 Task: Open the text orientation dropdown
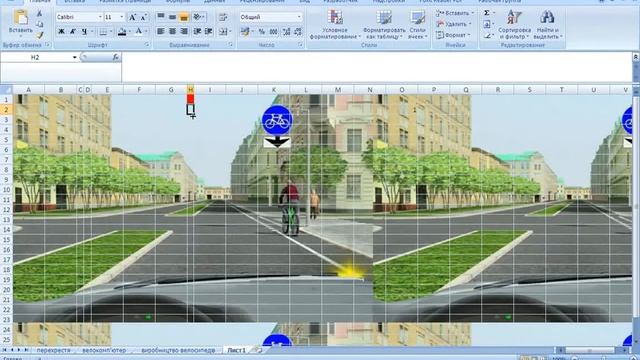coord(199,17)
